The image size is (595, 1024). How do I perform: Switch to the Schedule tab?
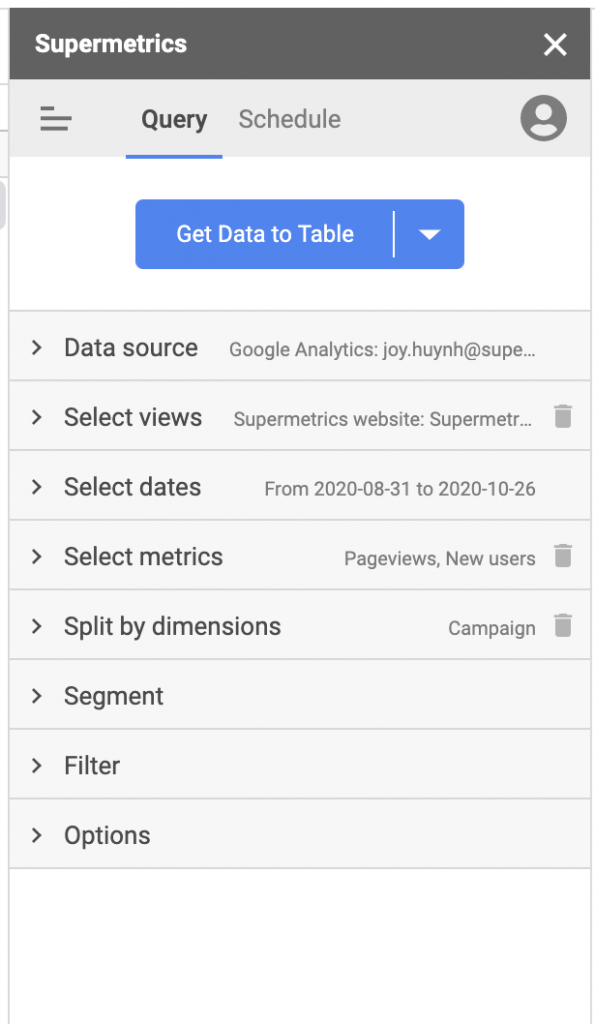click(289, 120)
